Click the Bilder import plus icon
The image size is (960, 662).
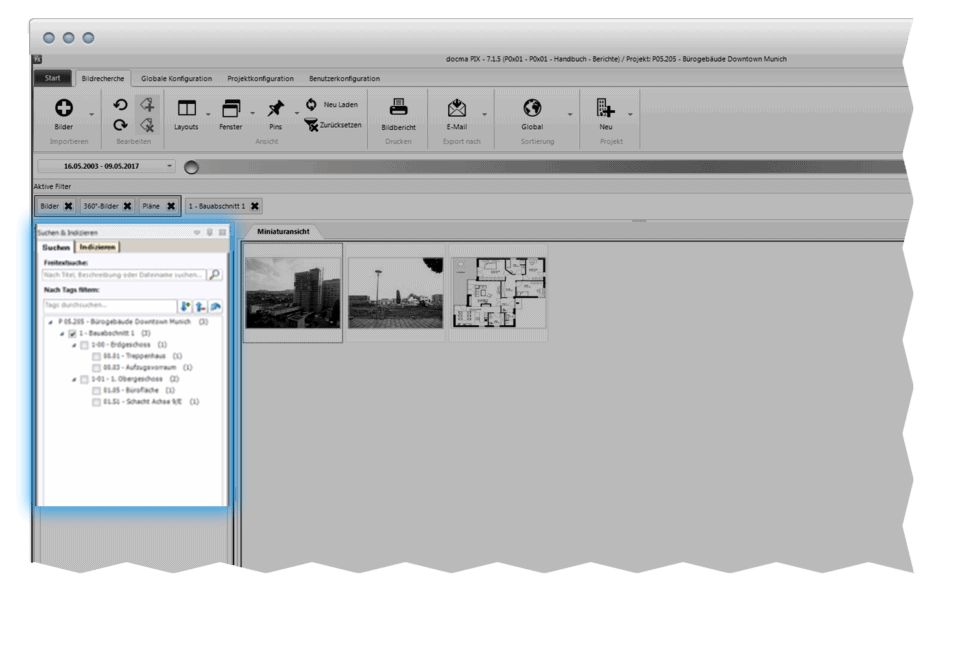(x=64, y=108)
